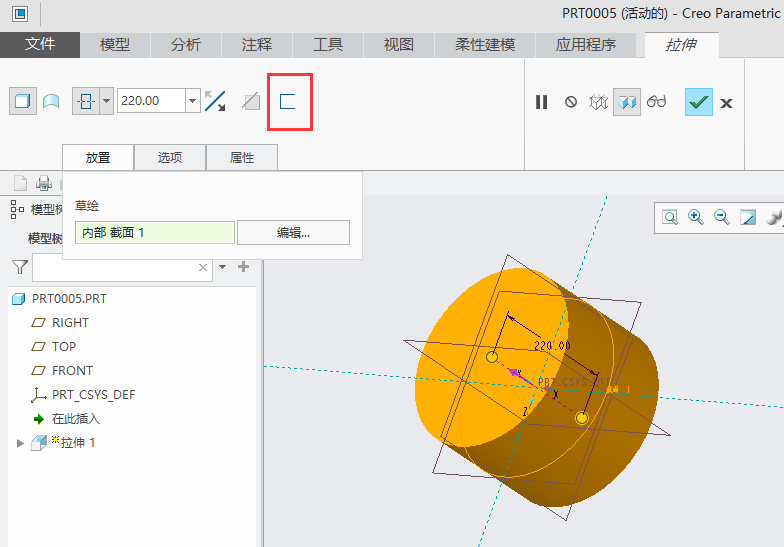Click the model tree search filter field
784x547 pixels.
(x=114, y=268)
